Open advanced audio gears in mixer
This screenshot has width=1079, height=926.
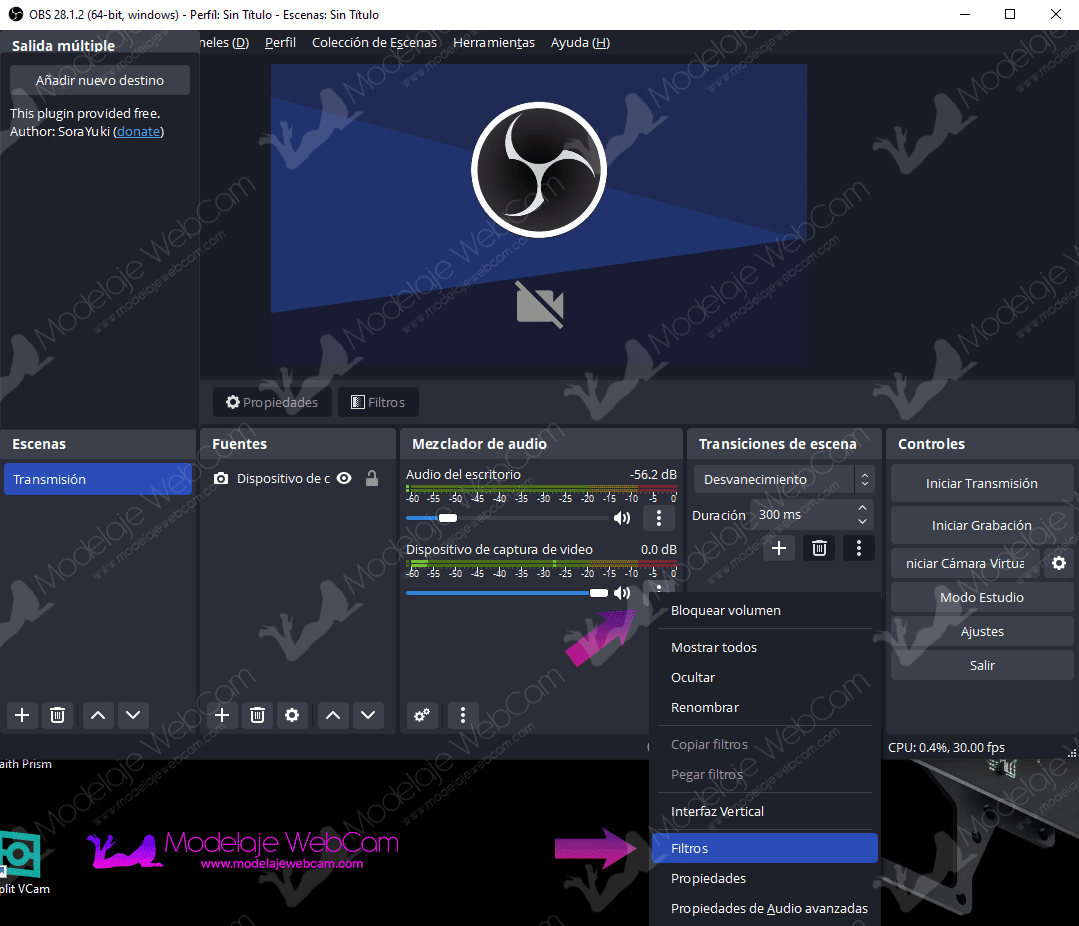point(422,715)
